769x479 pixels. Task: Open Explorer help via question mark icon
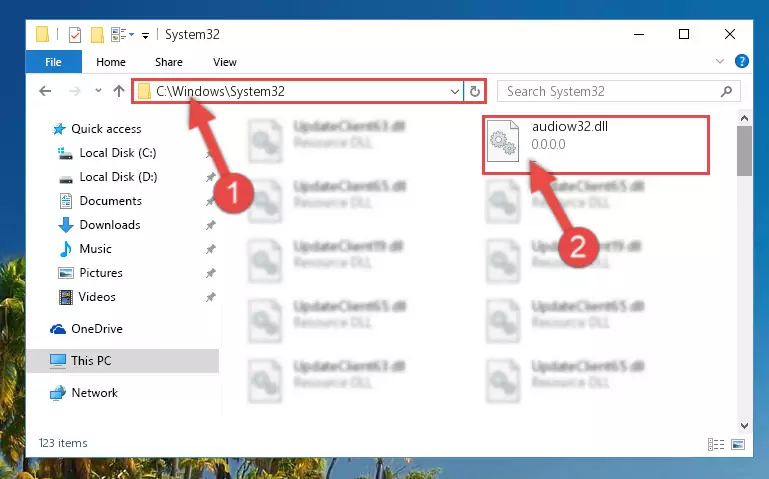742,61
